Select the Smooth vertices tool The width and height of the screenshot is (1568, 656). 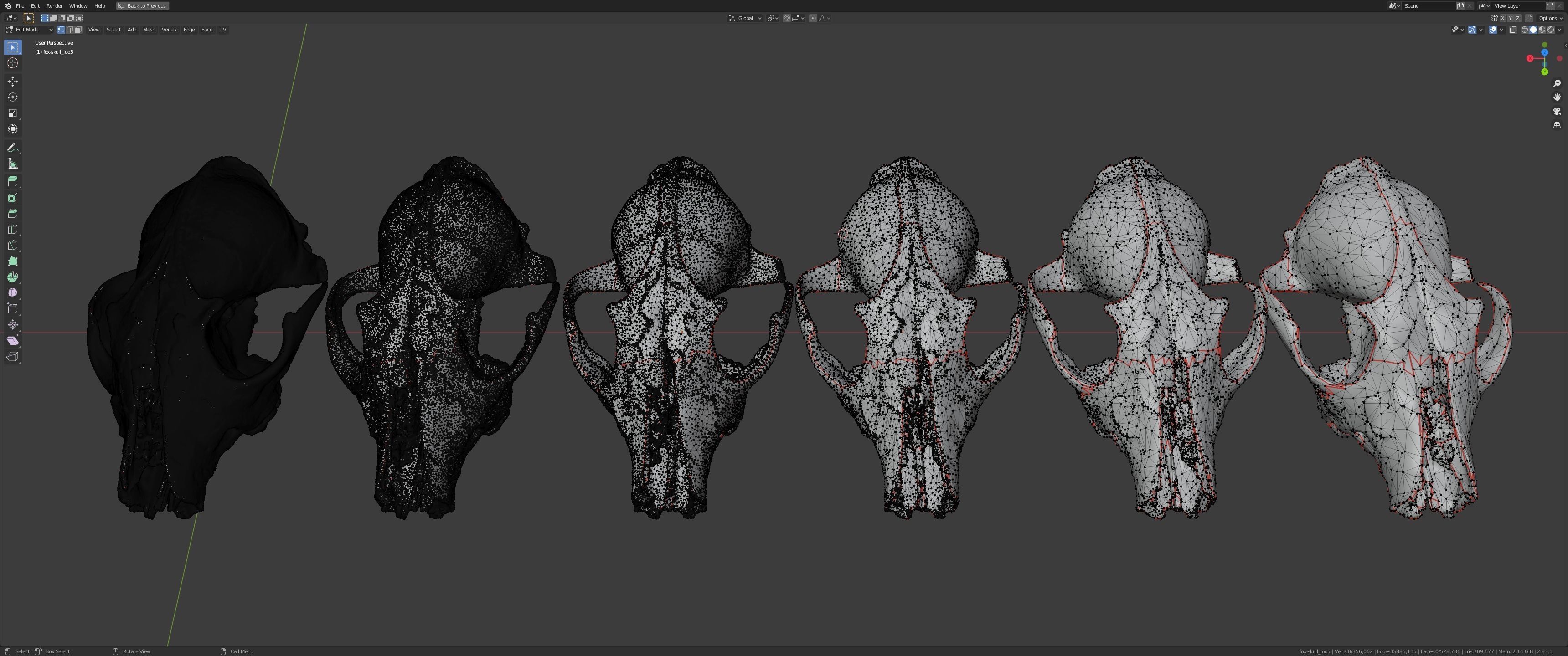[13, 293]
